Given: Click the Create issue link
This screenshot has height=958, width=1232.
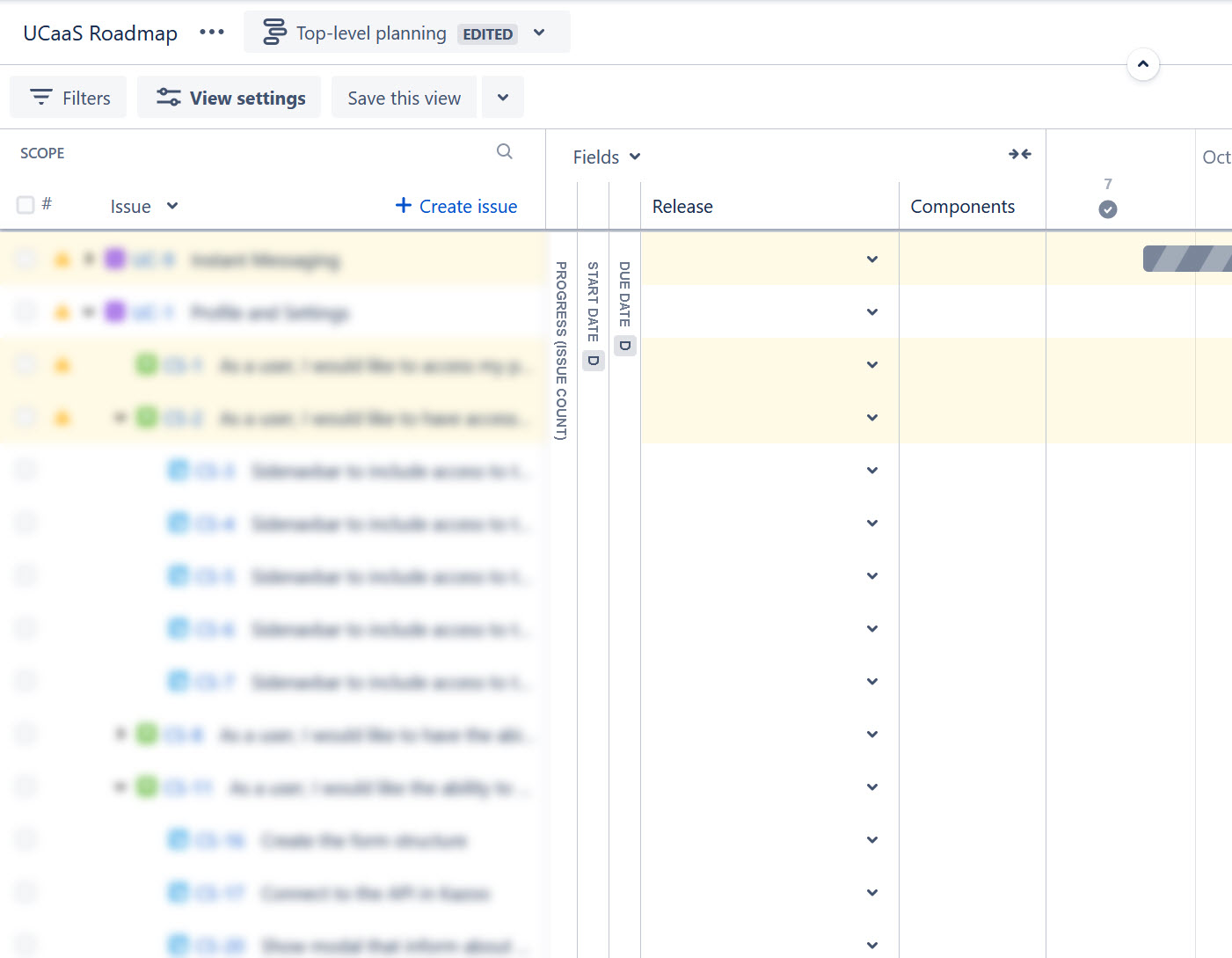Looking at the screenshot, I should tap(456, 206).
